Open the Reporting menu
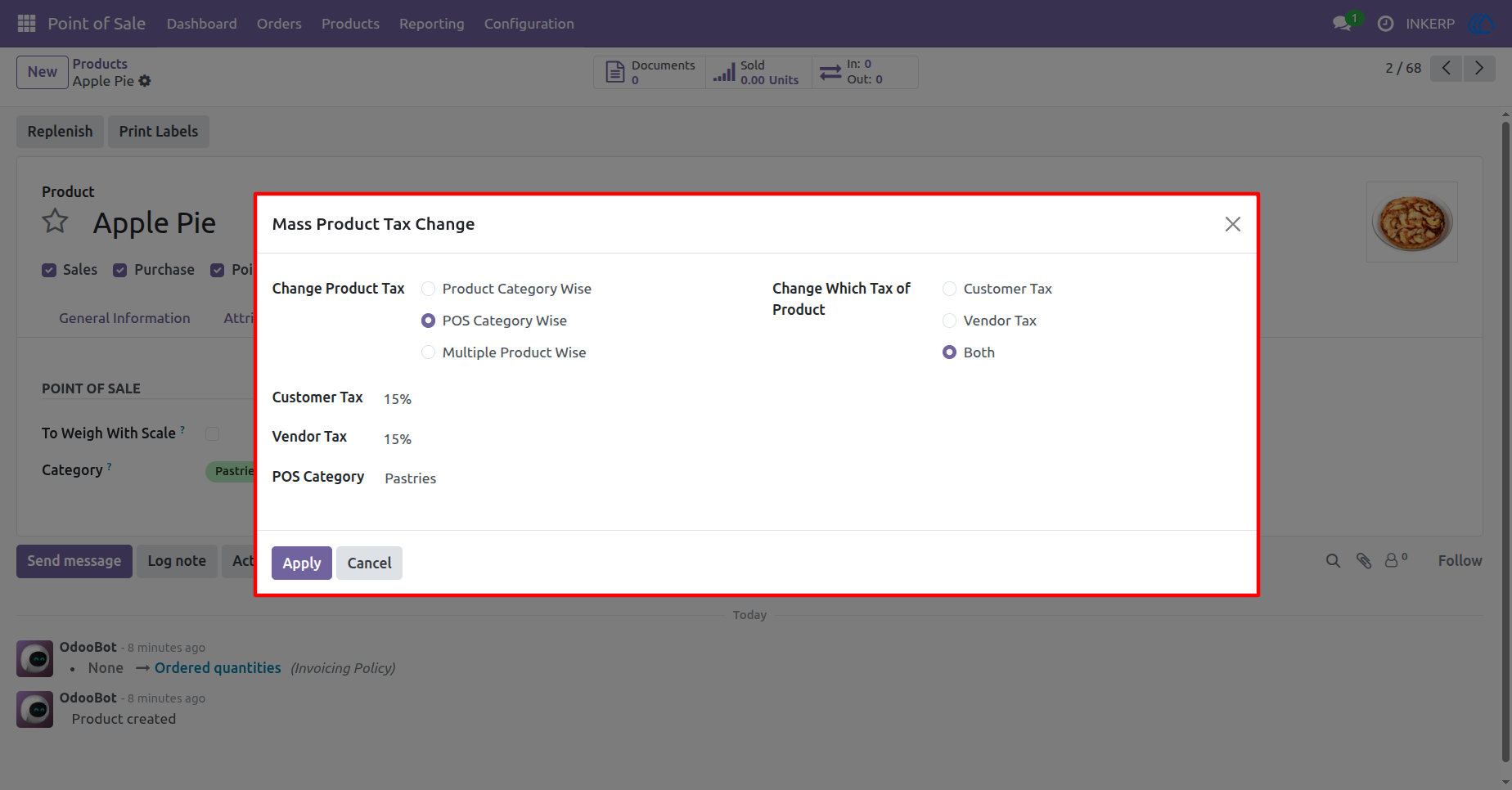Image resolution: width=1512 pixels, height=790 pixels. (431, 24)
